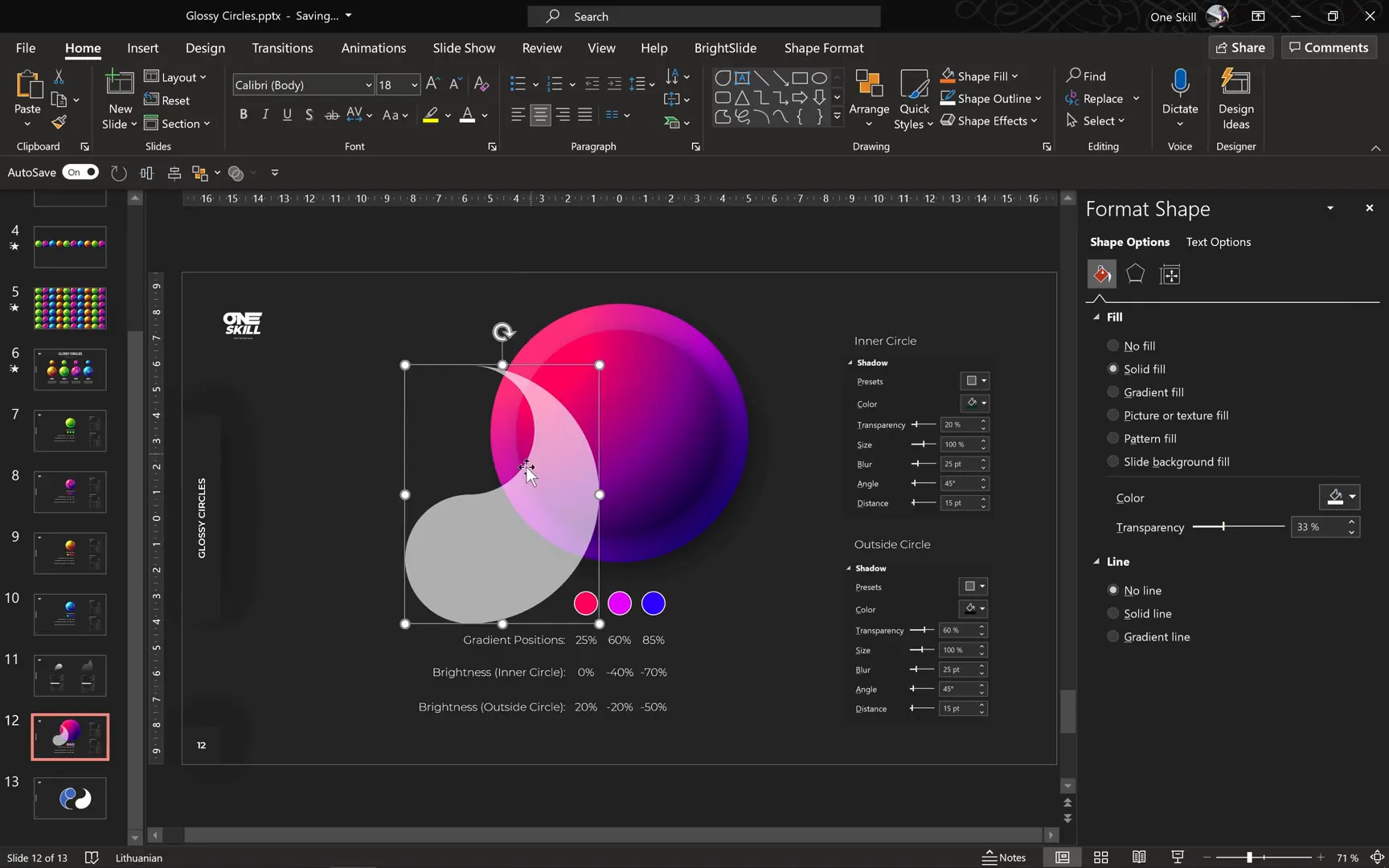Open the font family dropdown
This screenshot has height=868, width=1389.
coord(368,84)
